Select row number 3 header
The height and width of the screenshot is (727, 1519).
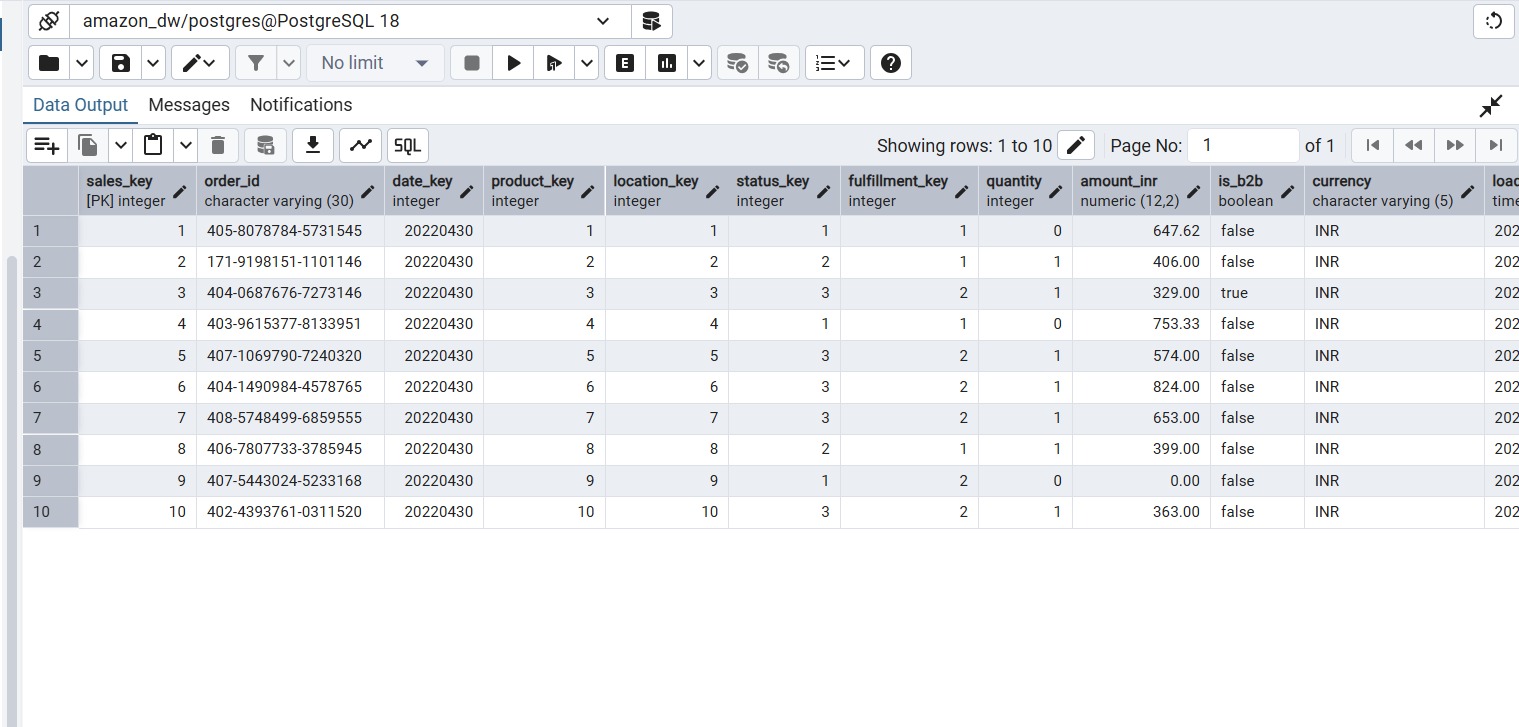(51, 293)
